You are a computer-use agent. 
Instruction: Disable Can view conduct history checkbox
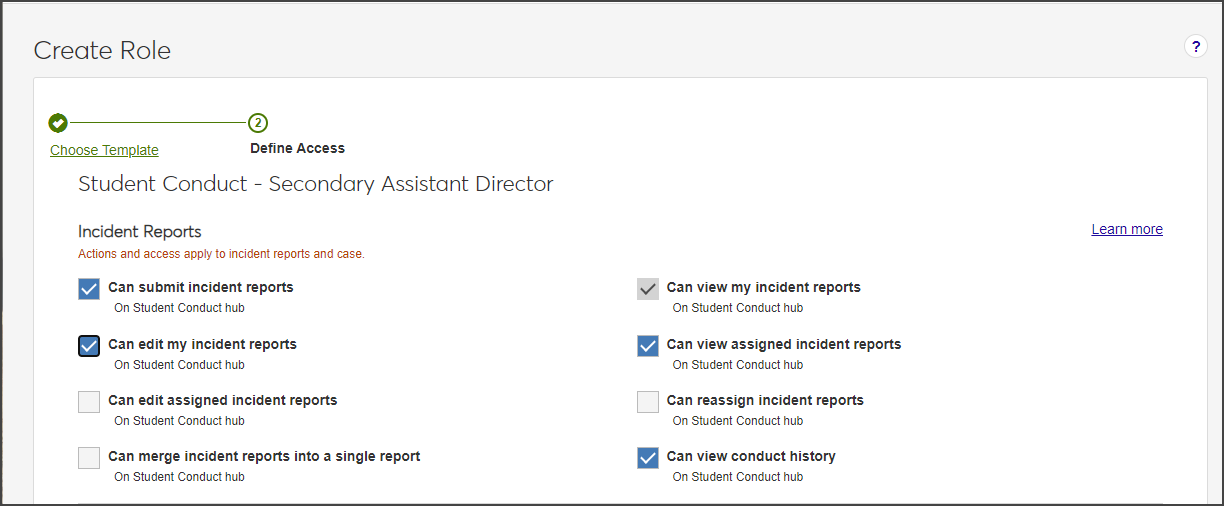[x=648, y=458]
